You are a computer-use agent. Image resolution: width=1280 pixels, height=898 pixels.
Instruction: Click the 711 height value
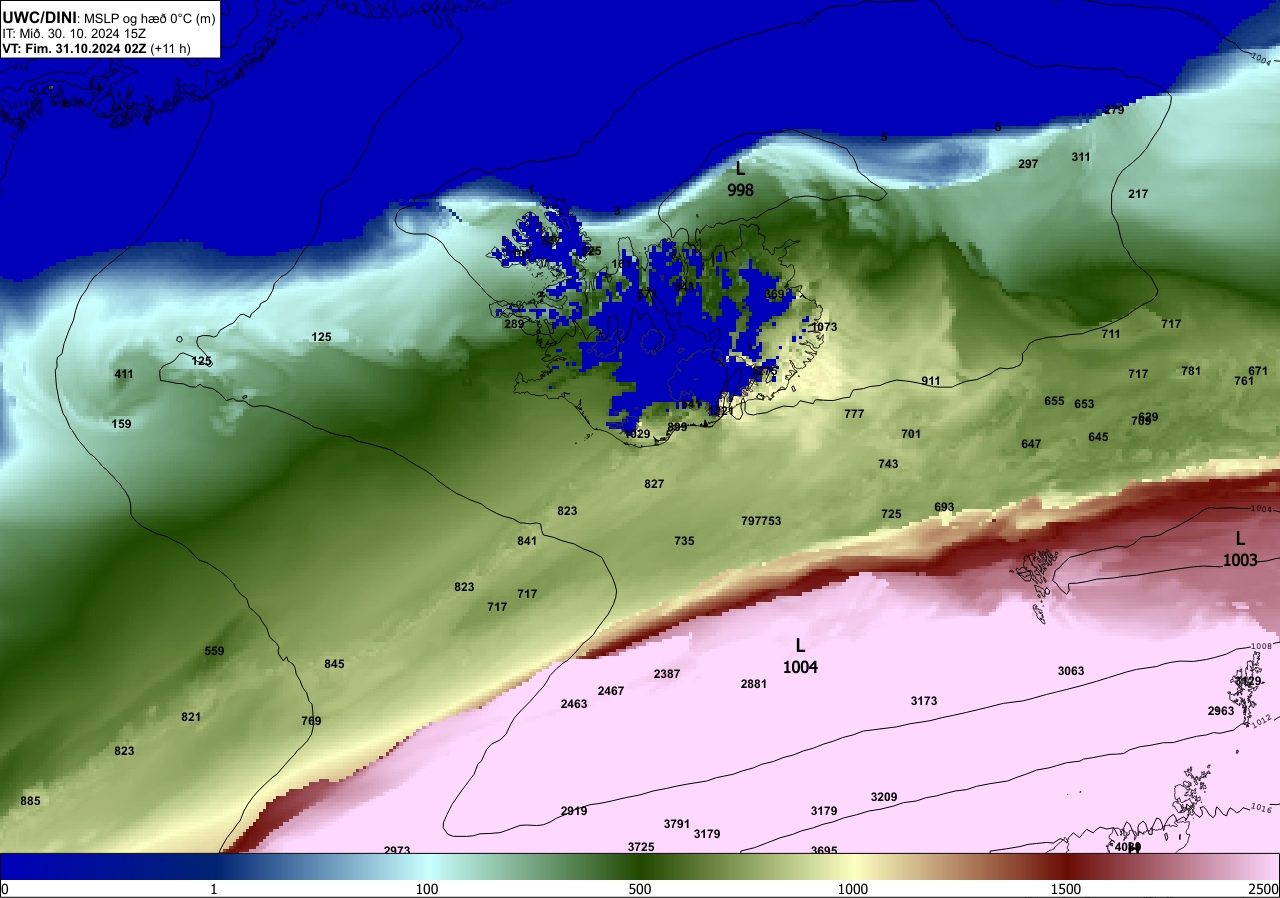coord(1111,334)
